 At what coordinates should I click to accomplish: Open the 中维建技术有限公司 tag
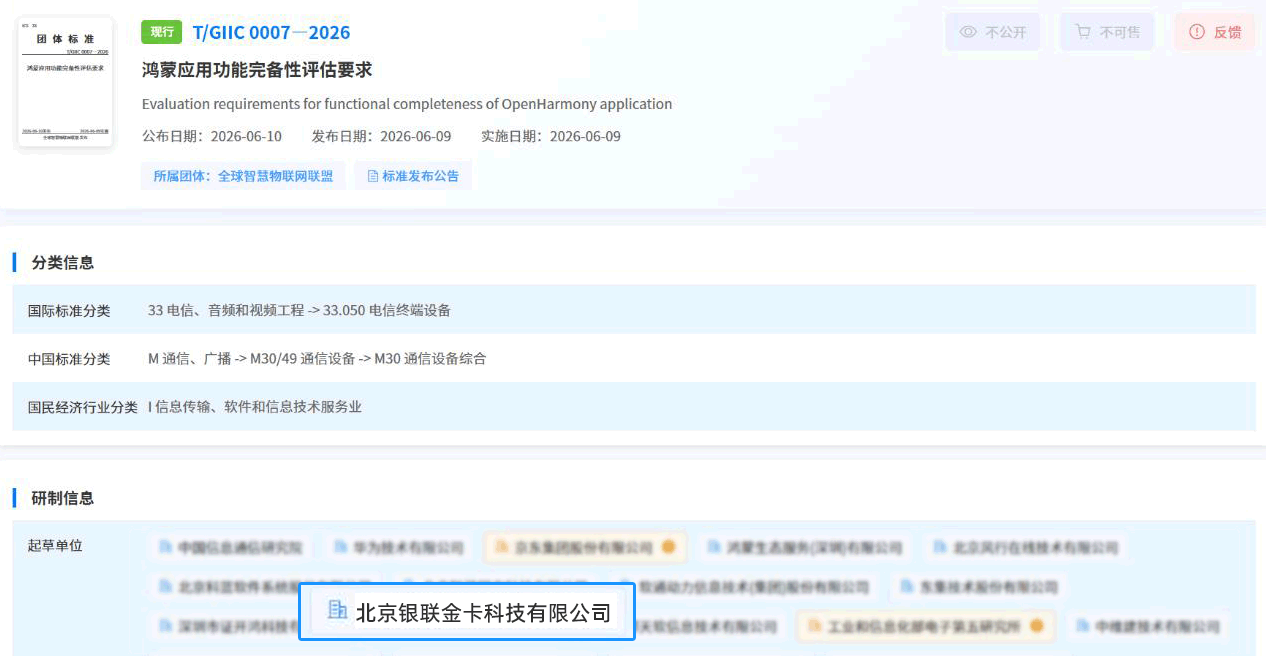(1147, 626)
